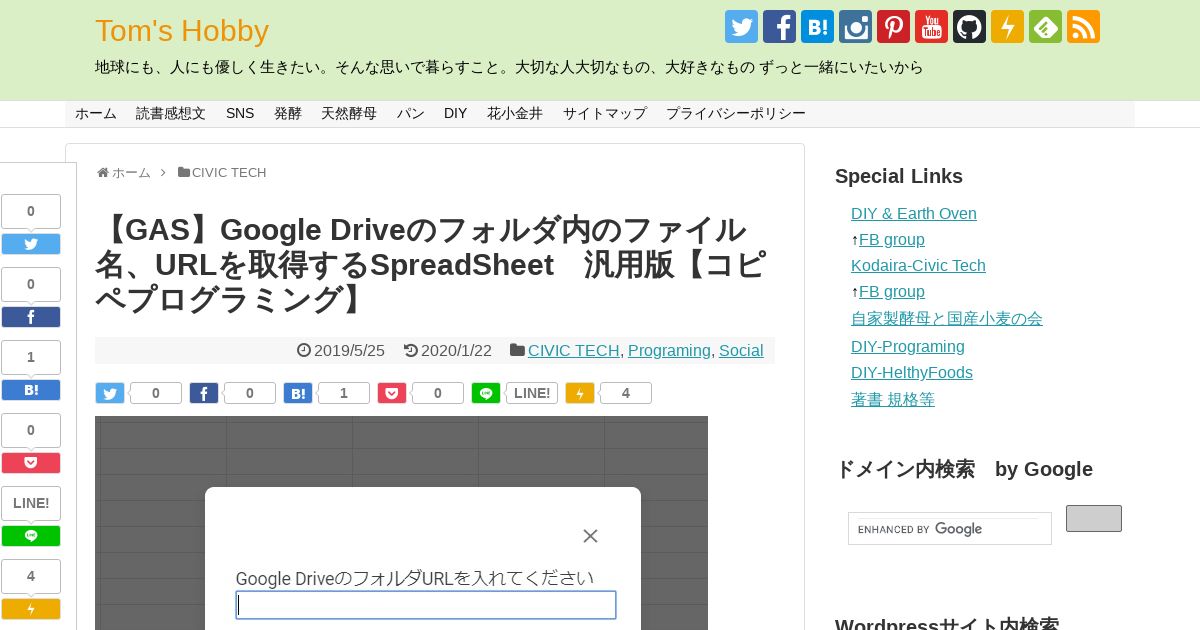Save to Pocket from left sidebar
Viewport: 1200px width, 630px height.
pos(31,463)
